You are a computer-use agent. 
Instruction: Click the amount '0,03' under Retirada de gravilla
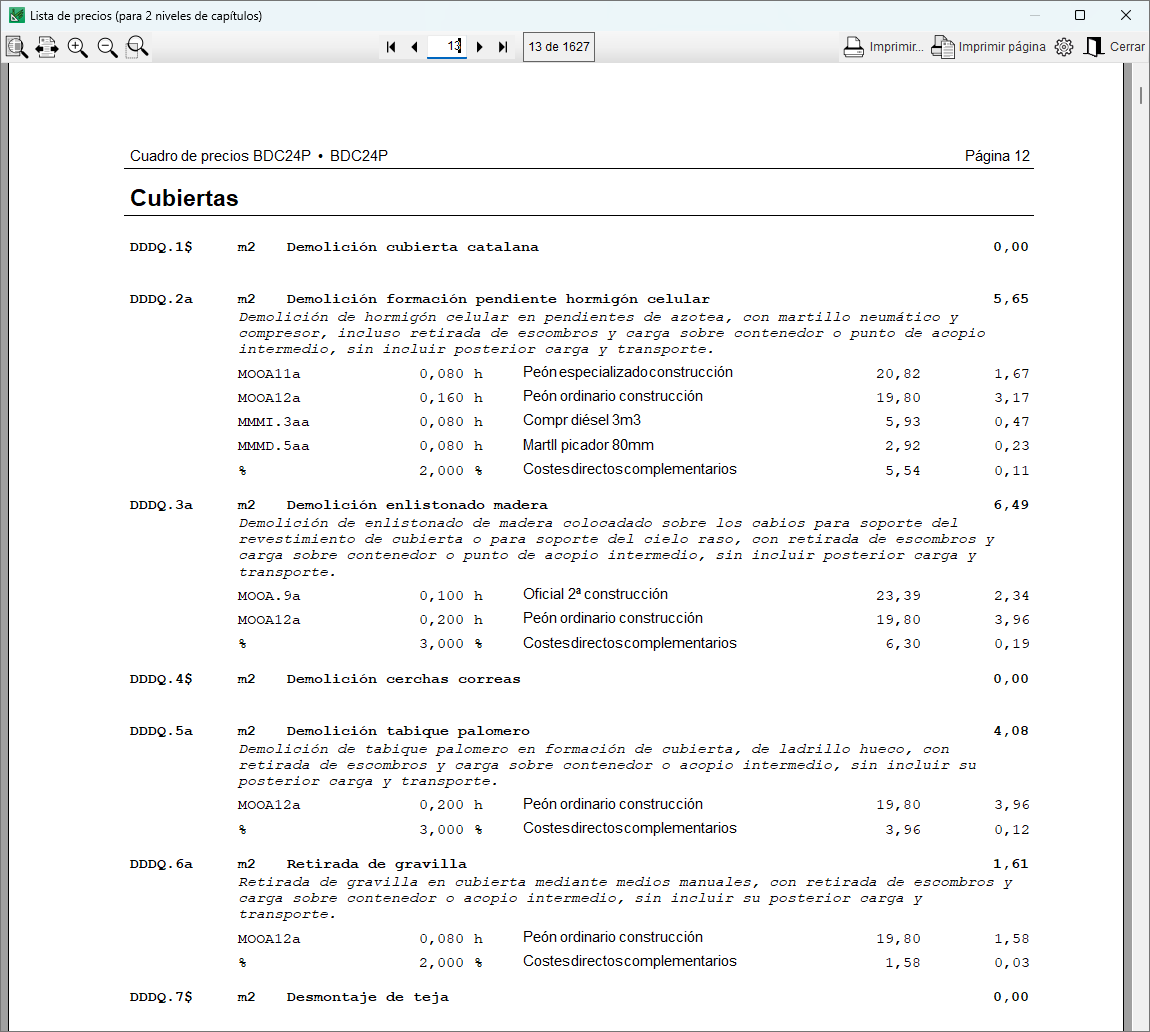1011,963
